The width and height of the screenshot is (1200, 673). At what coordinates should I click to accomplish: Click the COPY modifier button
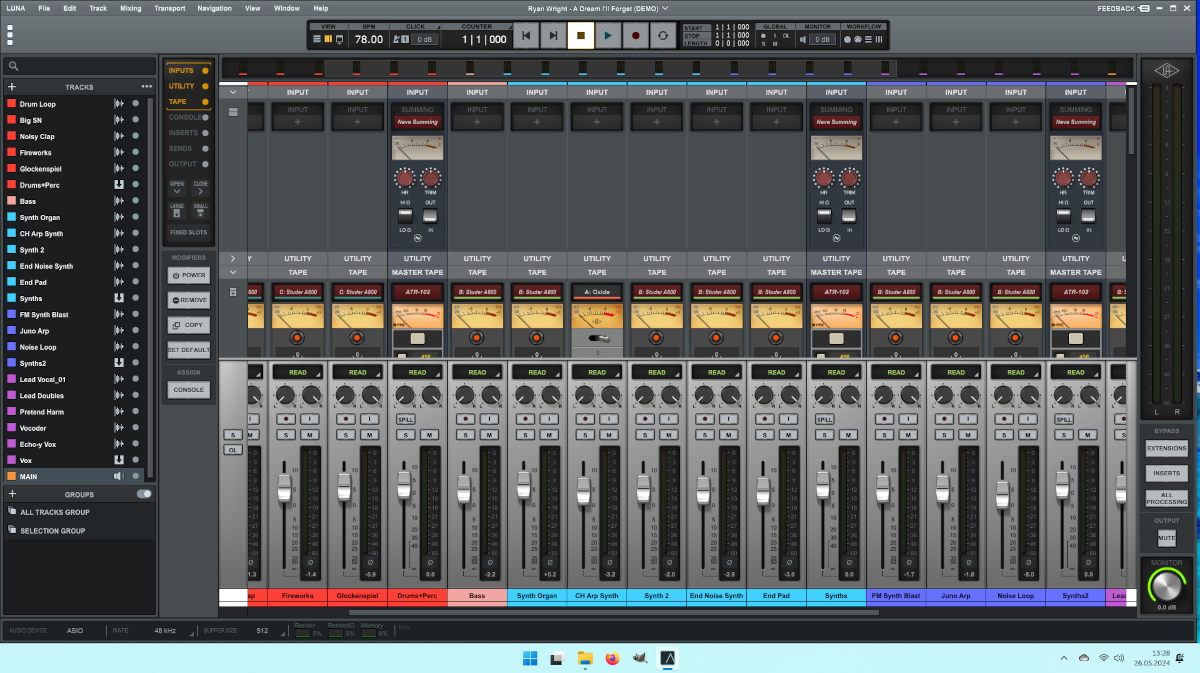pyautogui.click(x=189, y=325)
